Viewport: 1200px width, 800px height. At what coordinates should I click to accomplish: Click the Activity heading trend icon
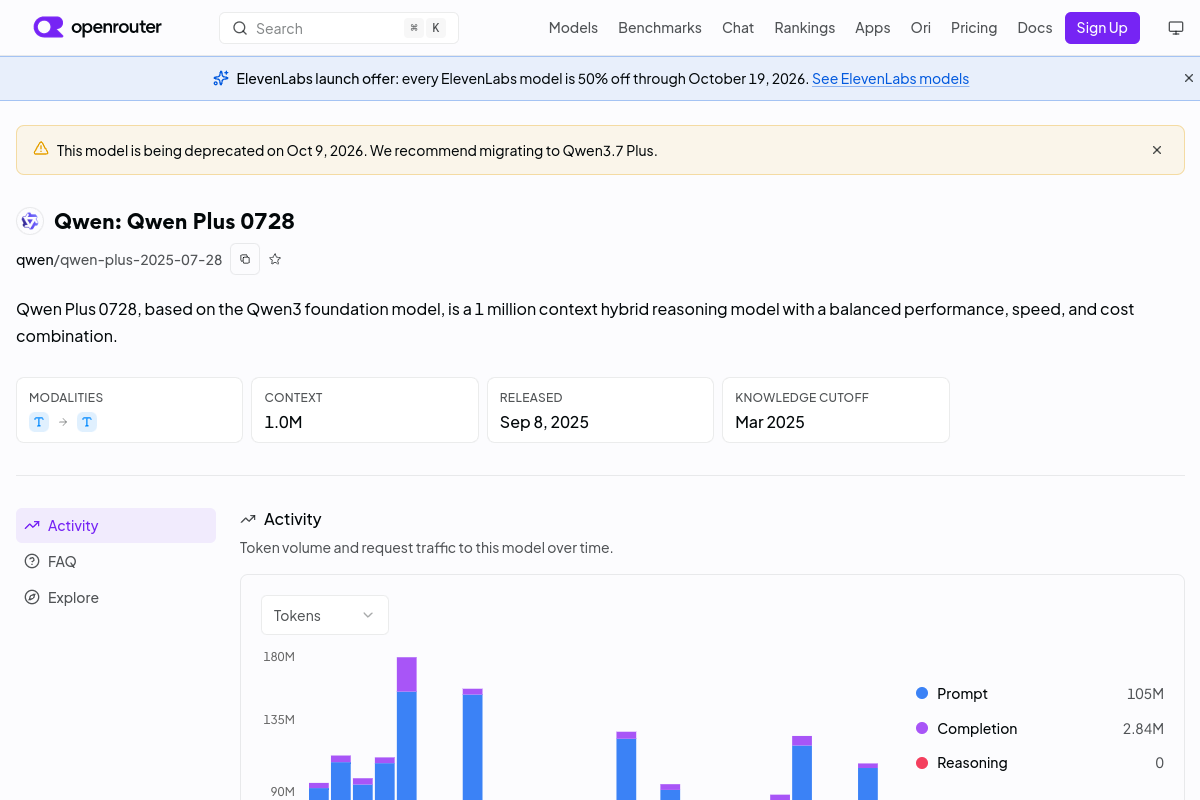248,519
